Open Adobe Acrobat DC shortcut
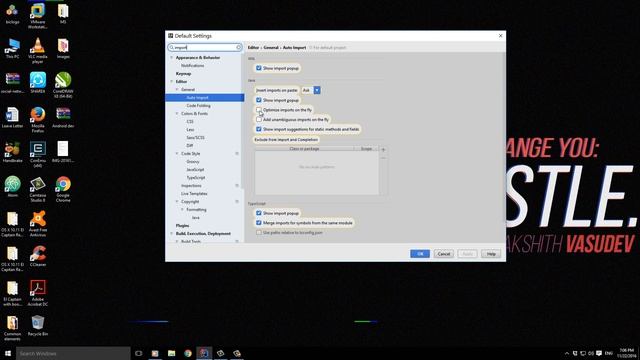Screen dimensions: 640x360 38,293
